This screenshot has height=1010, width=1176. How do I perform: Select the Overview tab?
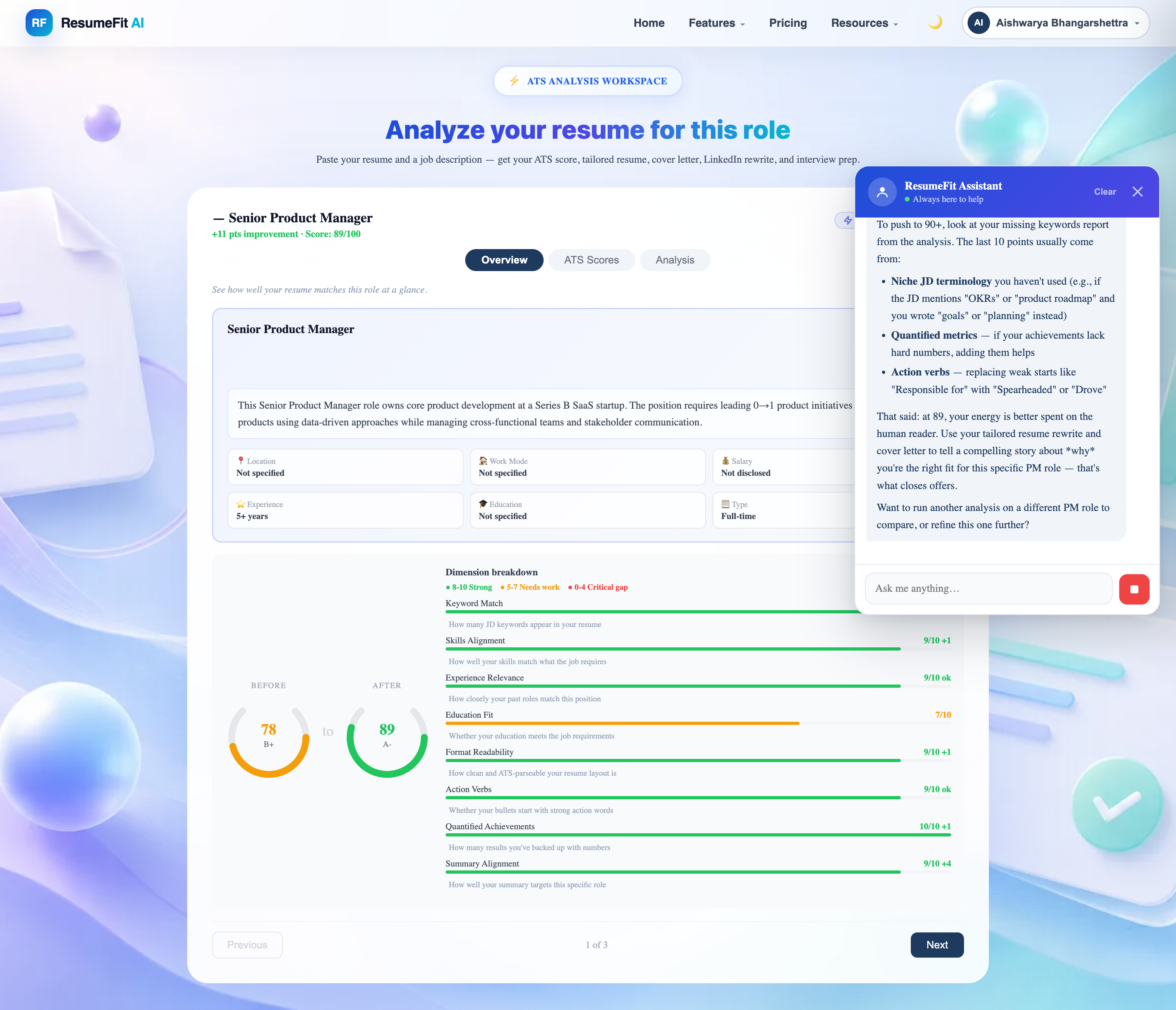click(x=504, y=260)
